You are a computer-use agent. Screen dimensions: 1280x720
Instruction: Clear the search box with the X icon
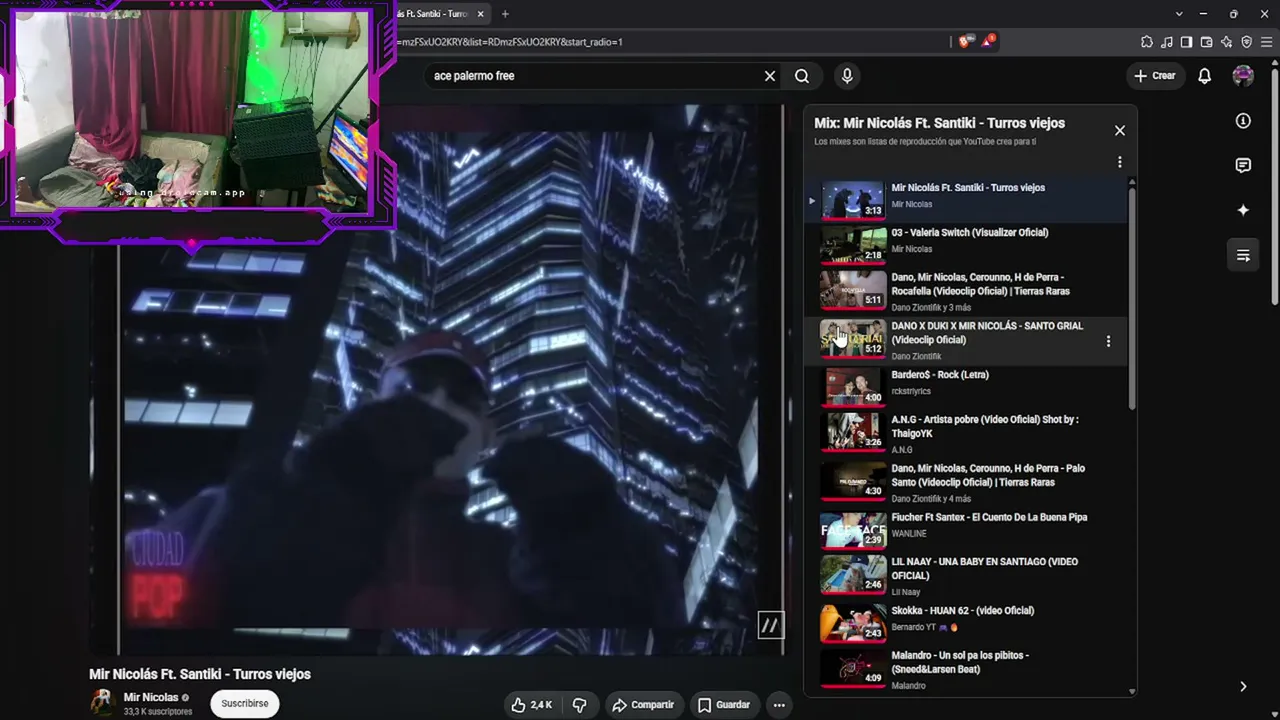(x=770, y=76)
